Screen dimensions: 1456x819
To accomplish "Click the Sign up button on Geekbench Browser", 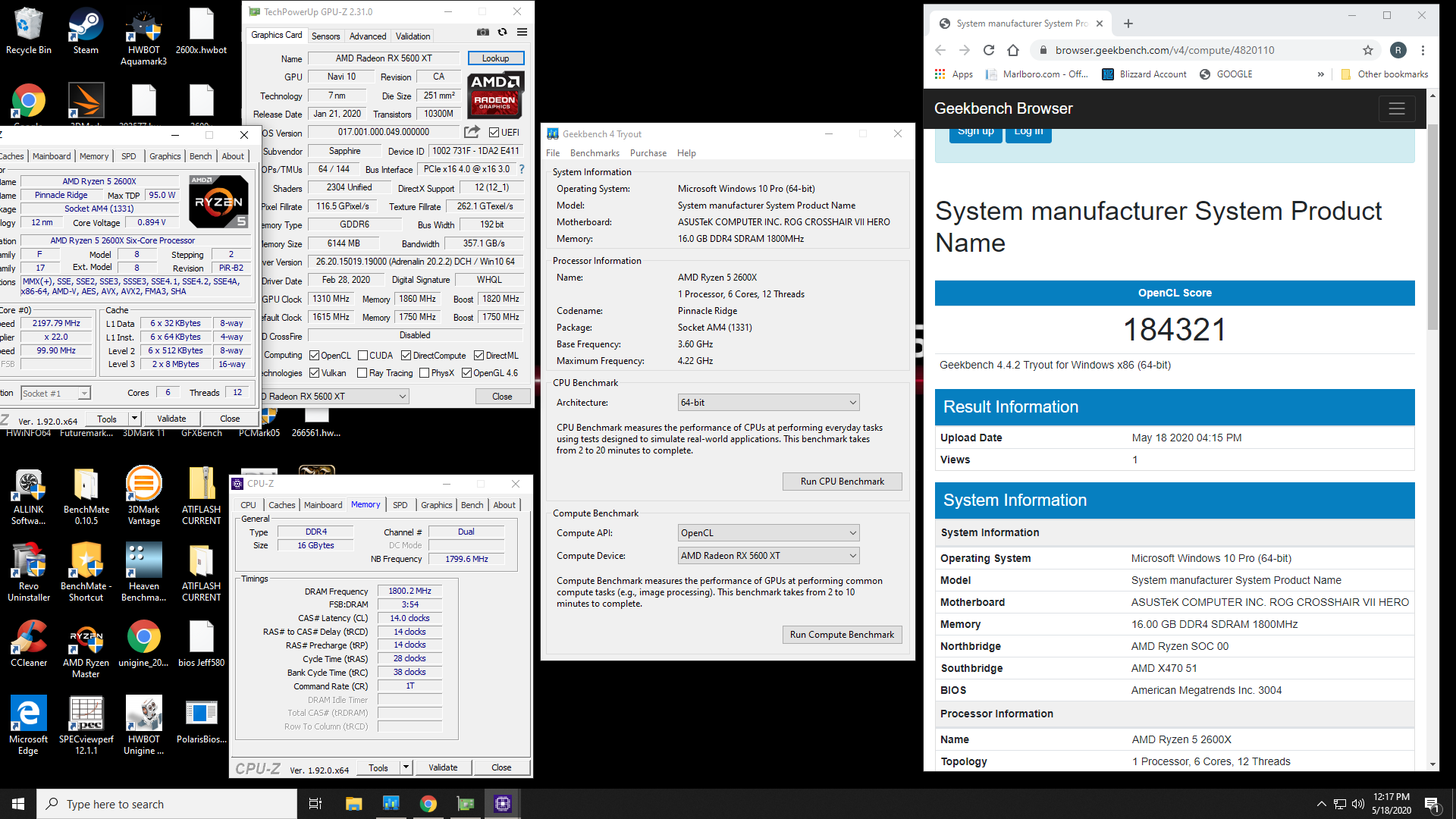I will point(975,134).
